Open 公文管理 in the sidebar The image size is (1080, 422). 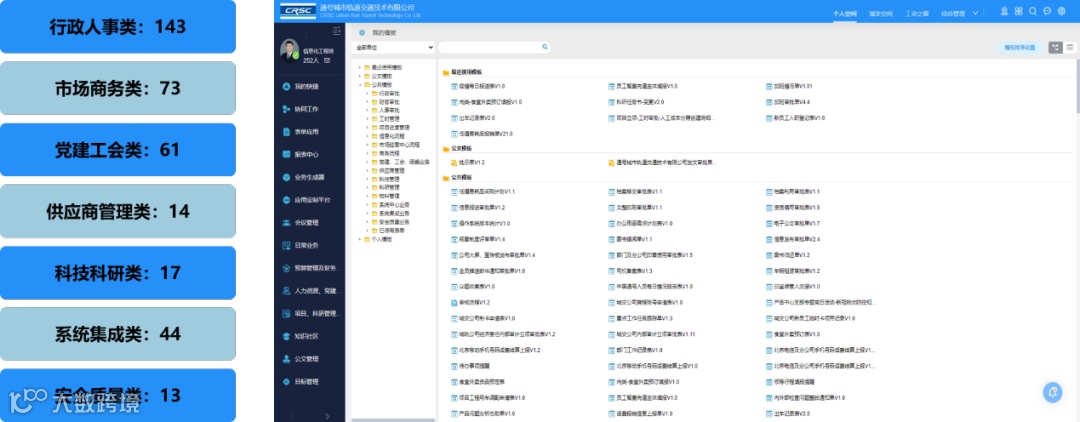307,359
